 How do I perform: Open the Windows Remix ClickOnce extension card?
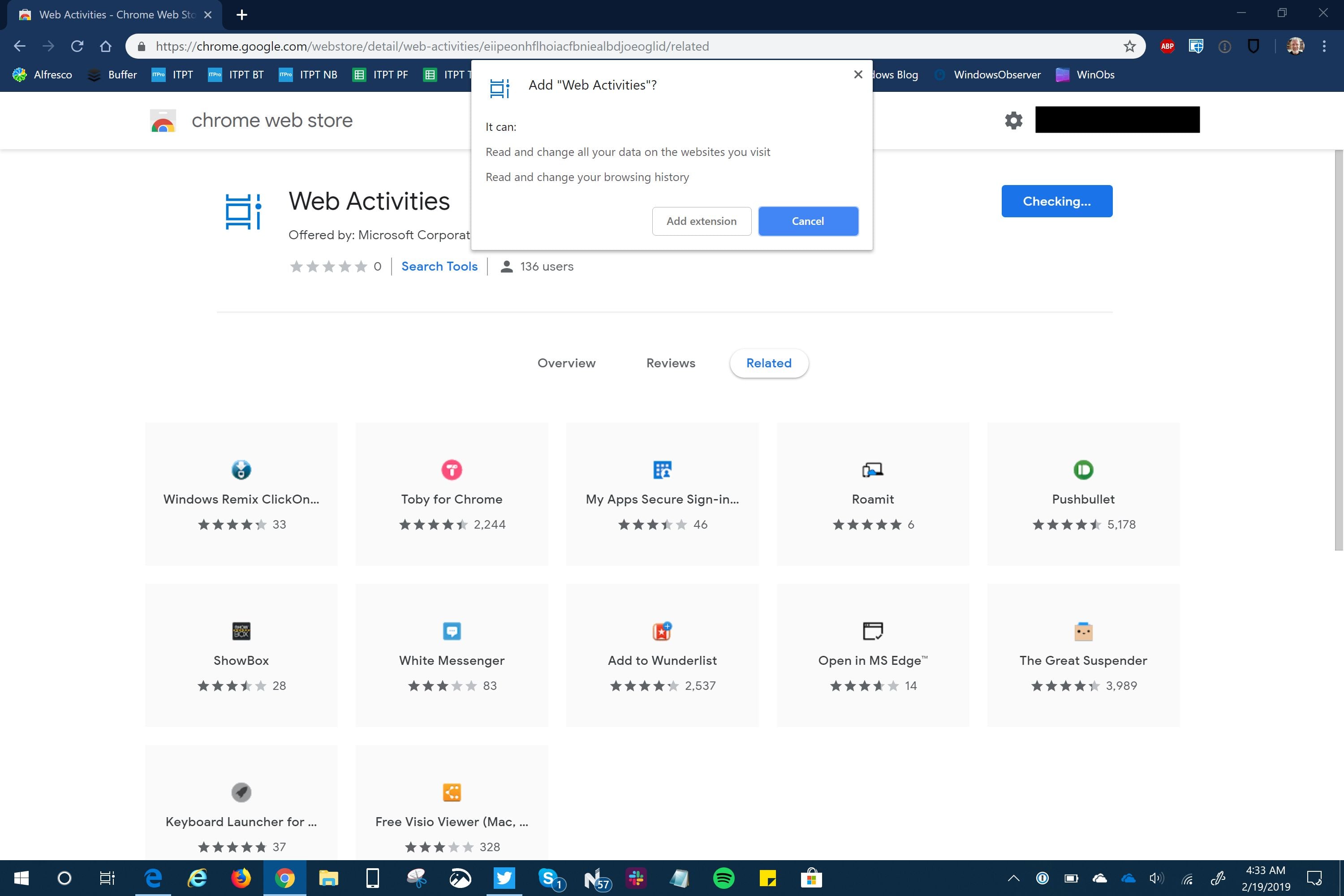click(241, 494)
